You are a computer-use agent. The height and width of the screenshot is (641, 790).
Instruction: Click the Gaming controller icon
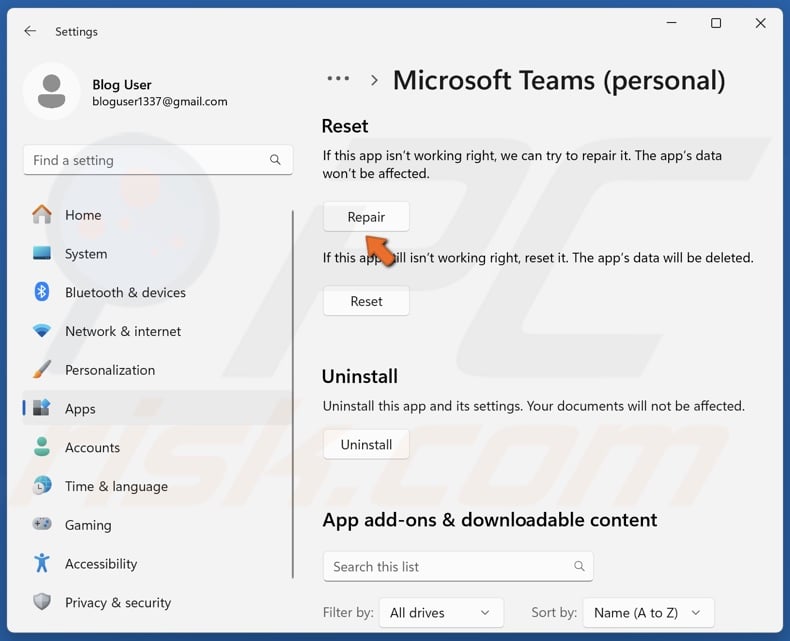tap(42, 525)
